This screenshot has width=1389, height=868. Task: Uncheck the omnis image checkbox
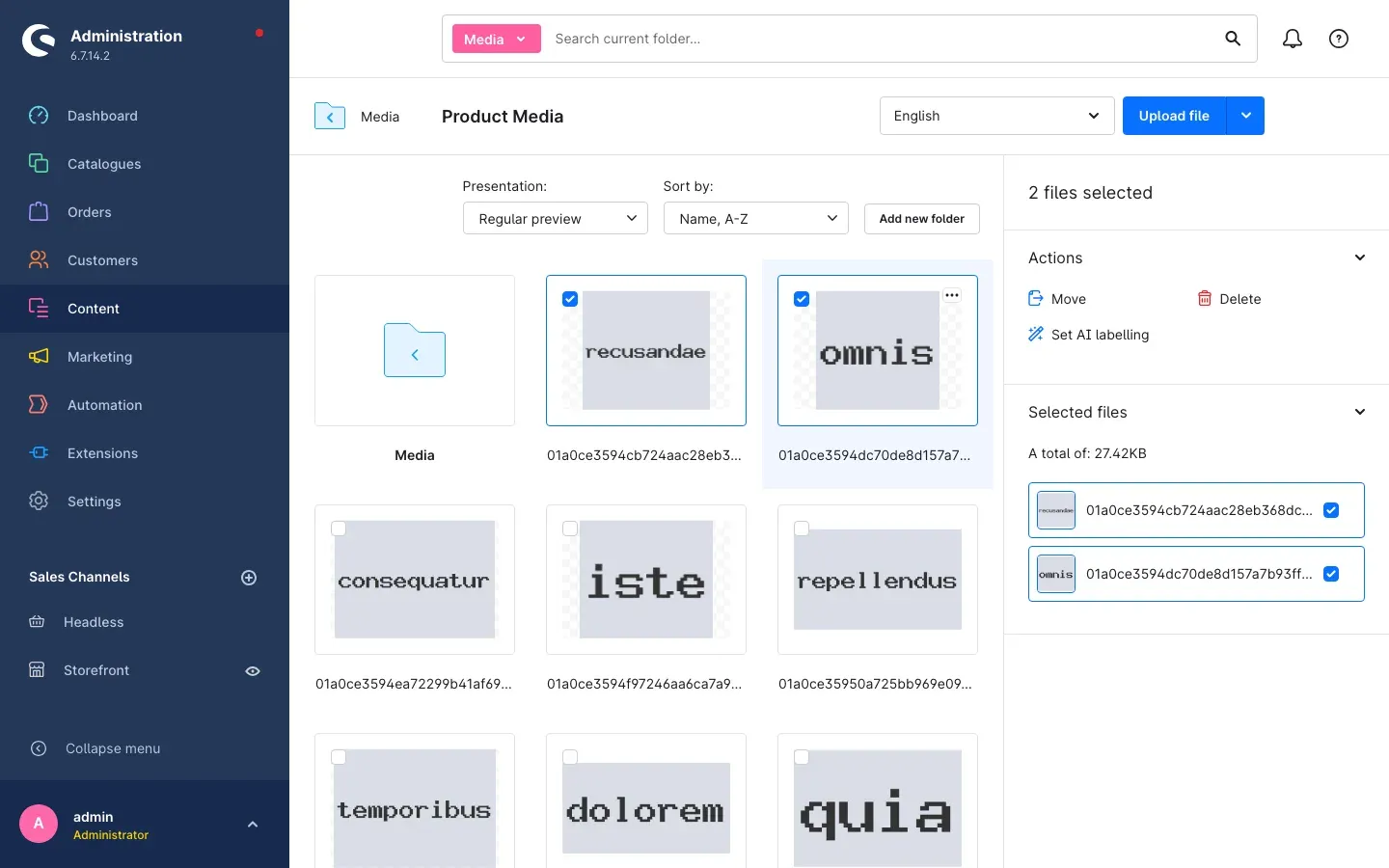(x=802, y=299)
